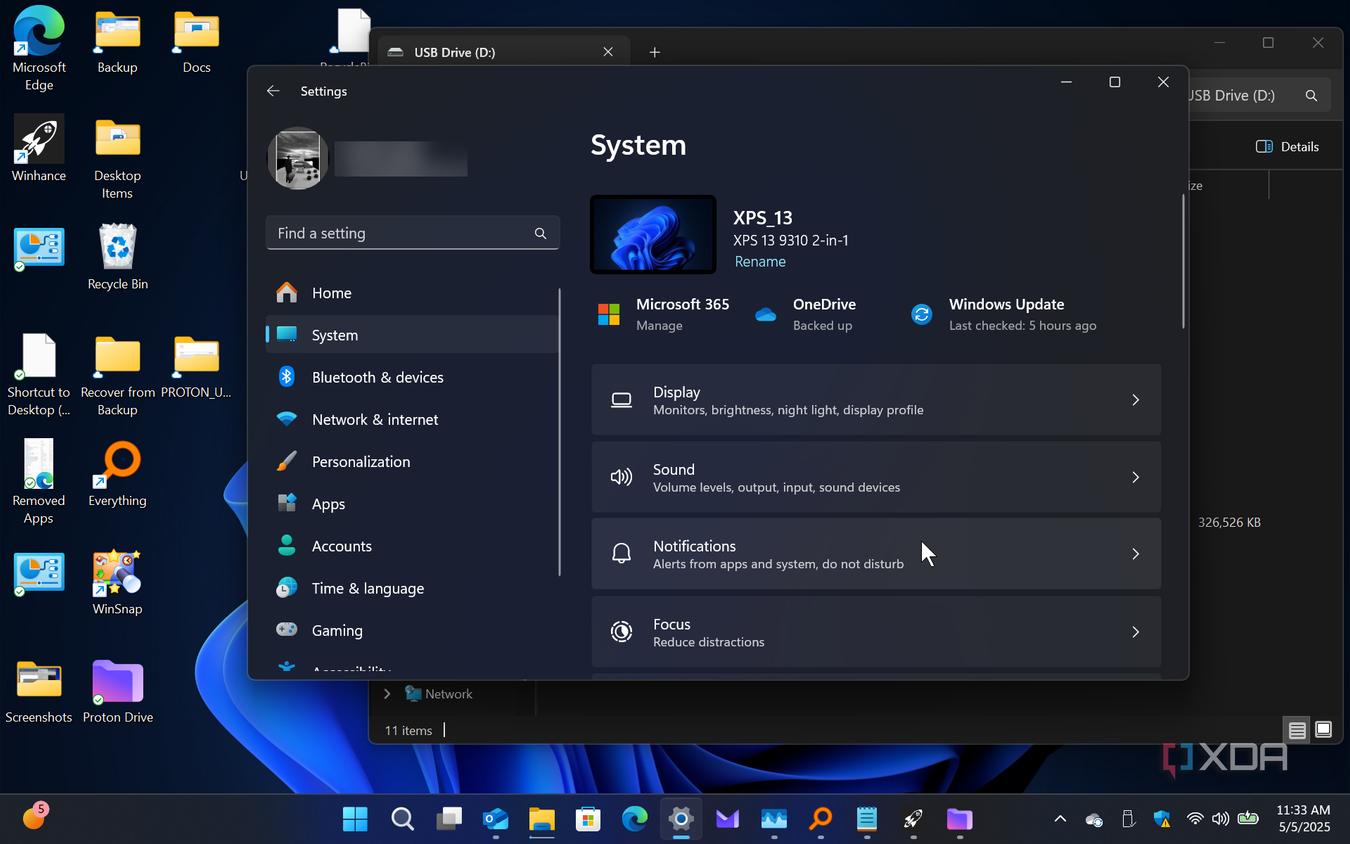Open the OneDrive cloud tray icon
This screenshot has width=1350, height=844.
click(1094, 819)
